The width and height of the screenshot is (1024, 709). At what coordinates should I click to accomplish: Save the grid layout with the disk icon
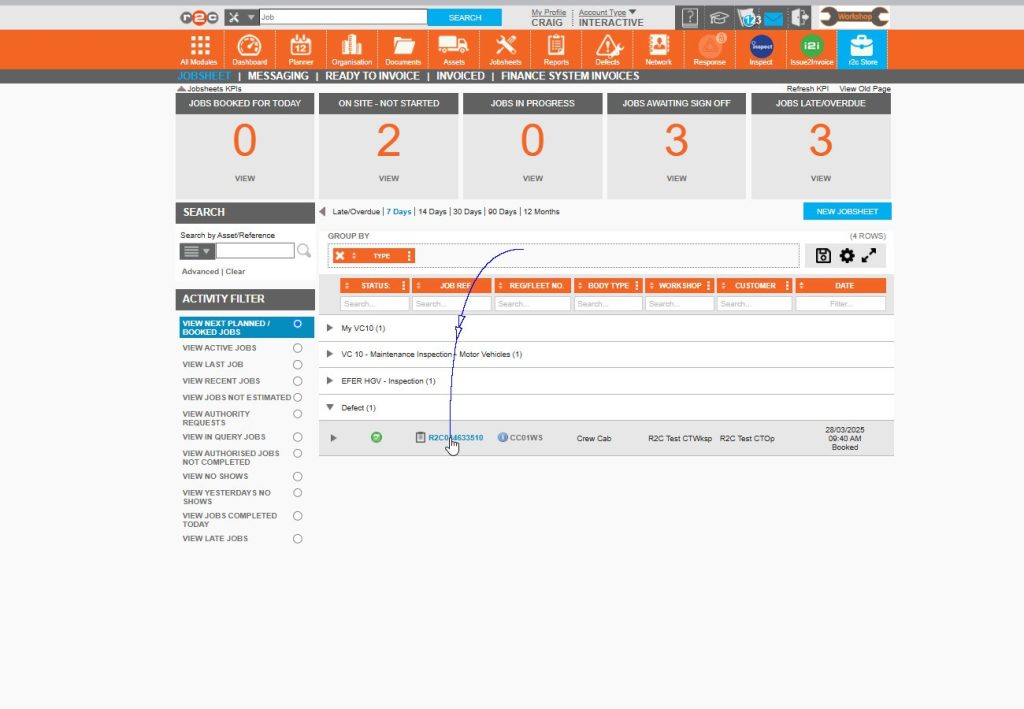pyautogui.click(x=823, y=256)
